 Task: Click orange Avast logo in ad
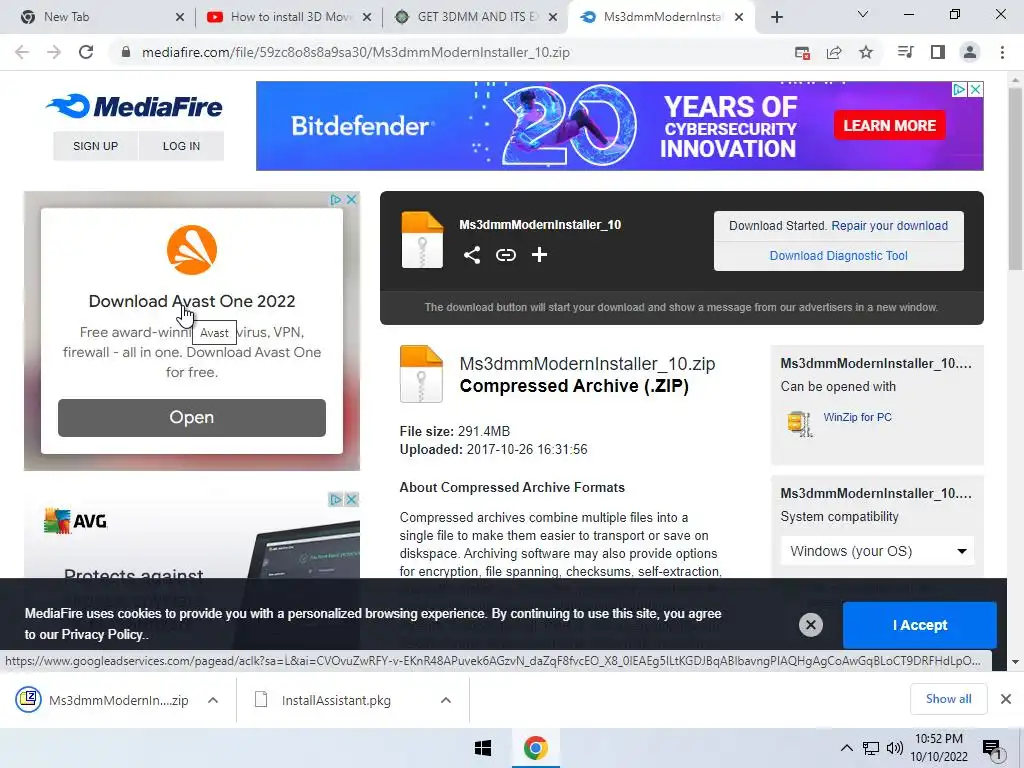pyautogui.click(x=191, y=250)
